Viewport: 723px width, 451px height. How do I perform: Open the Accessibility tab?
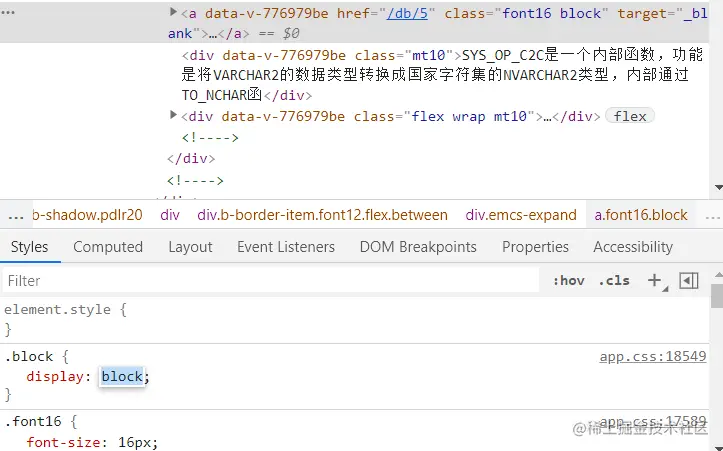click(x=633, y=247)
